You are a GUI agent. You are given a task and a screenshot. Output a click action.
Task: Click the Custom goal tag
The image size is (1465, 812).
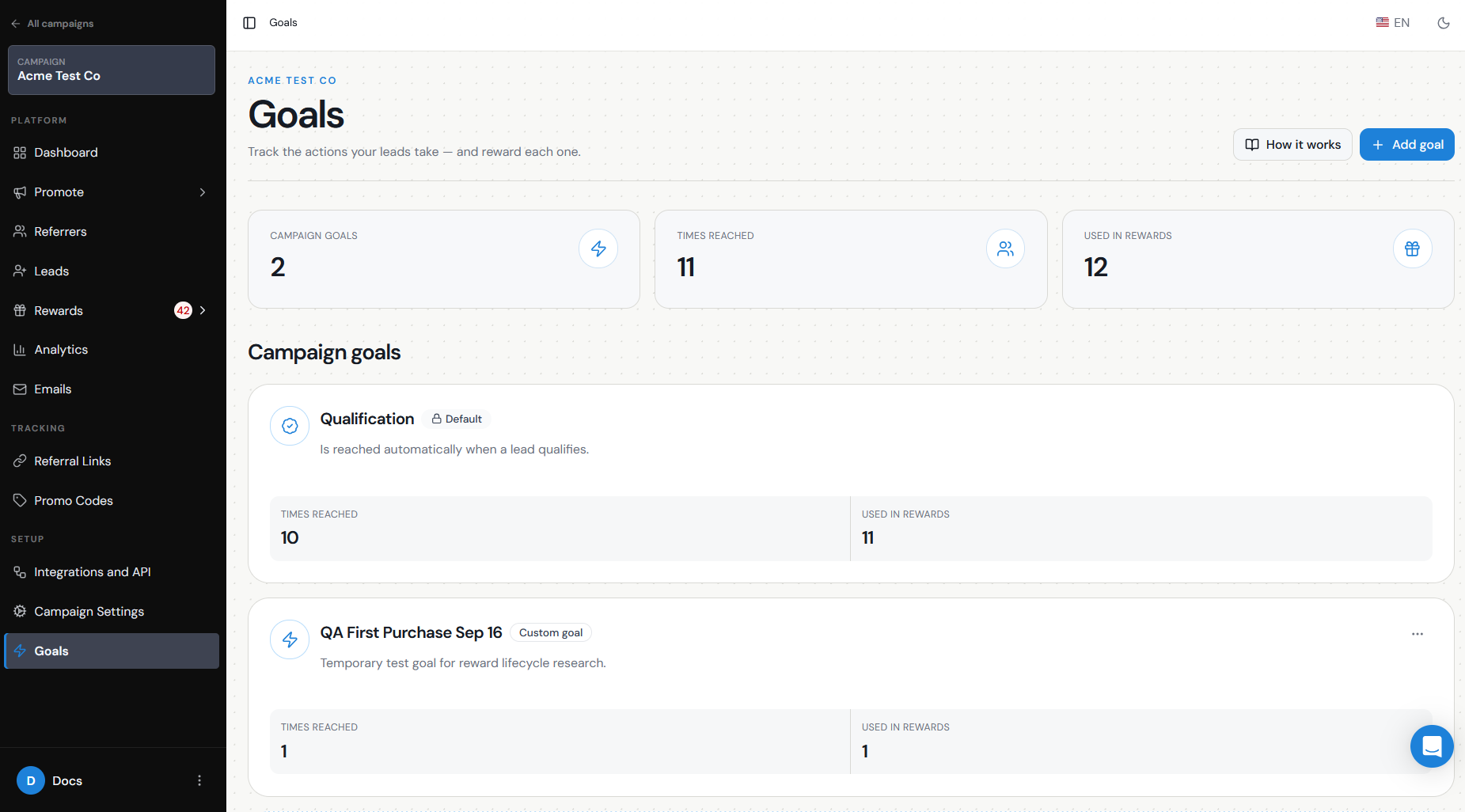(551, 633)
